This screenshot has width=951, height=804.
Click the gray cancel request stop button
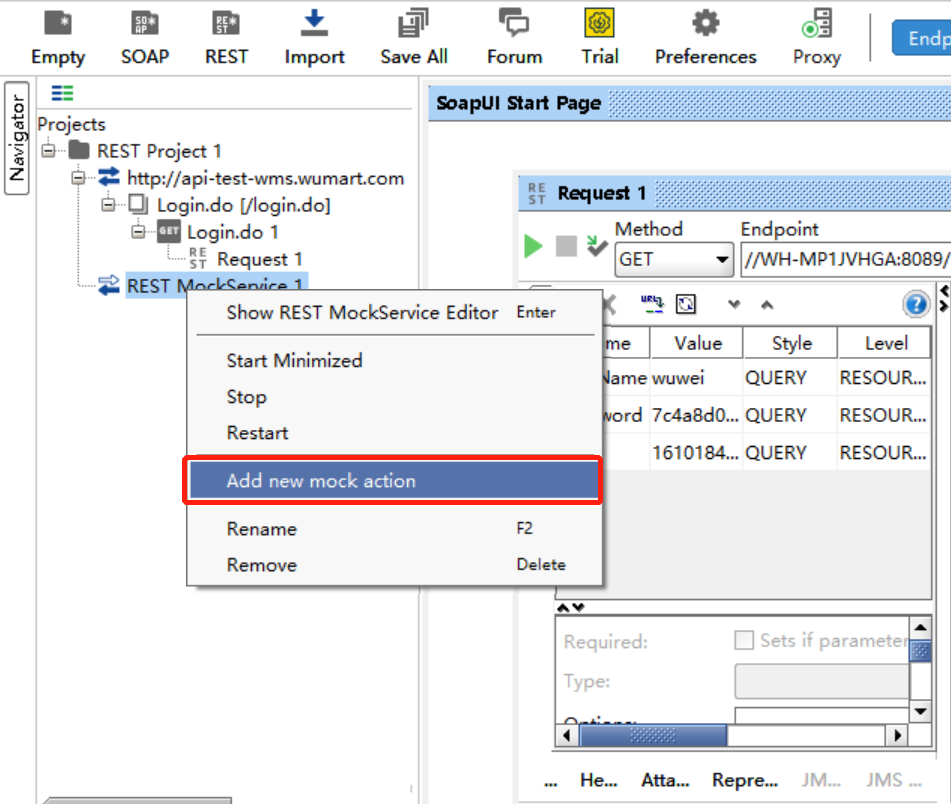(x=566, y=246)
